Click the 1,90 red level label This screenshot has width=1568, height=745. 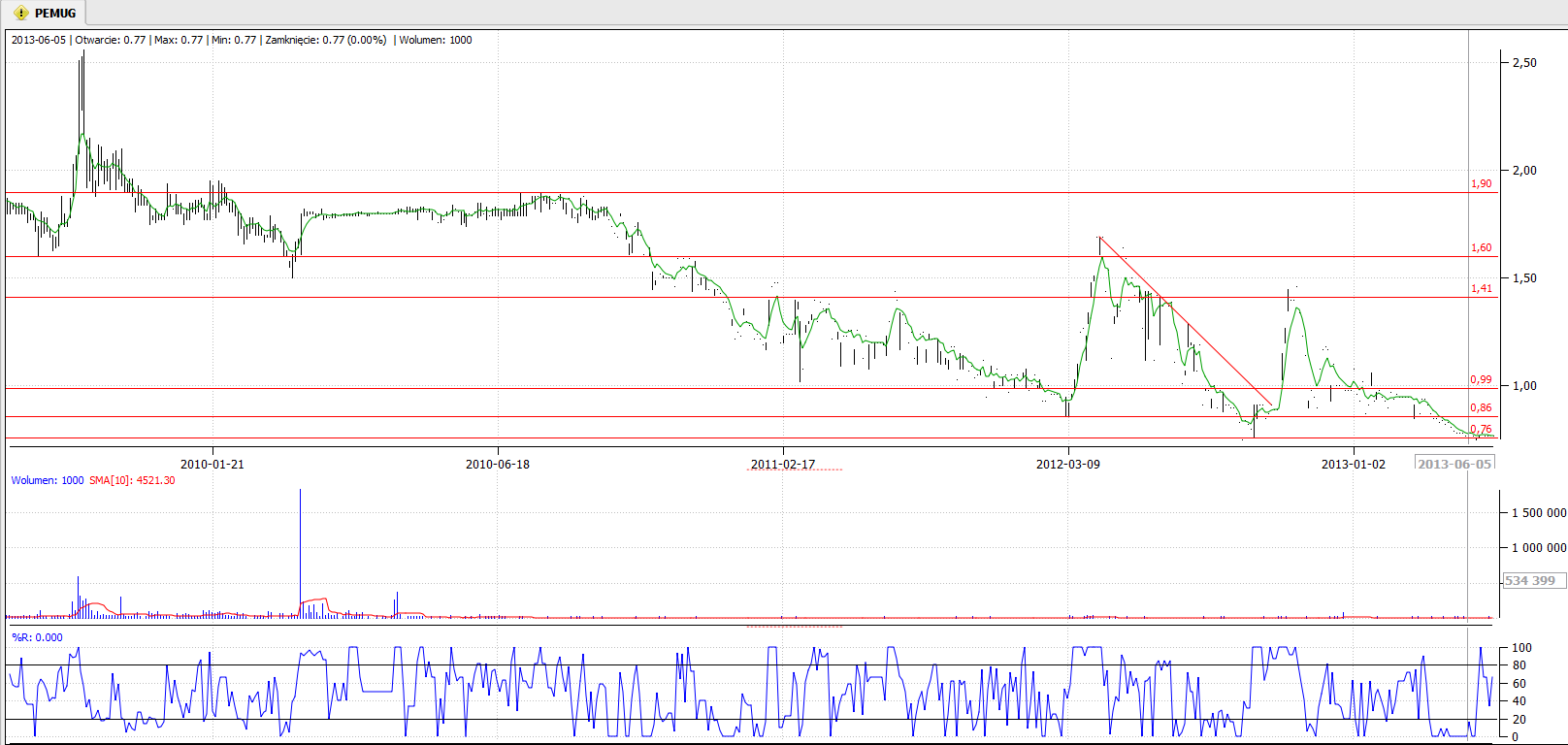coord(1481,183)
